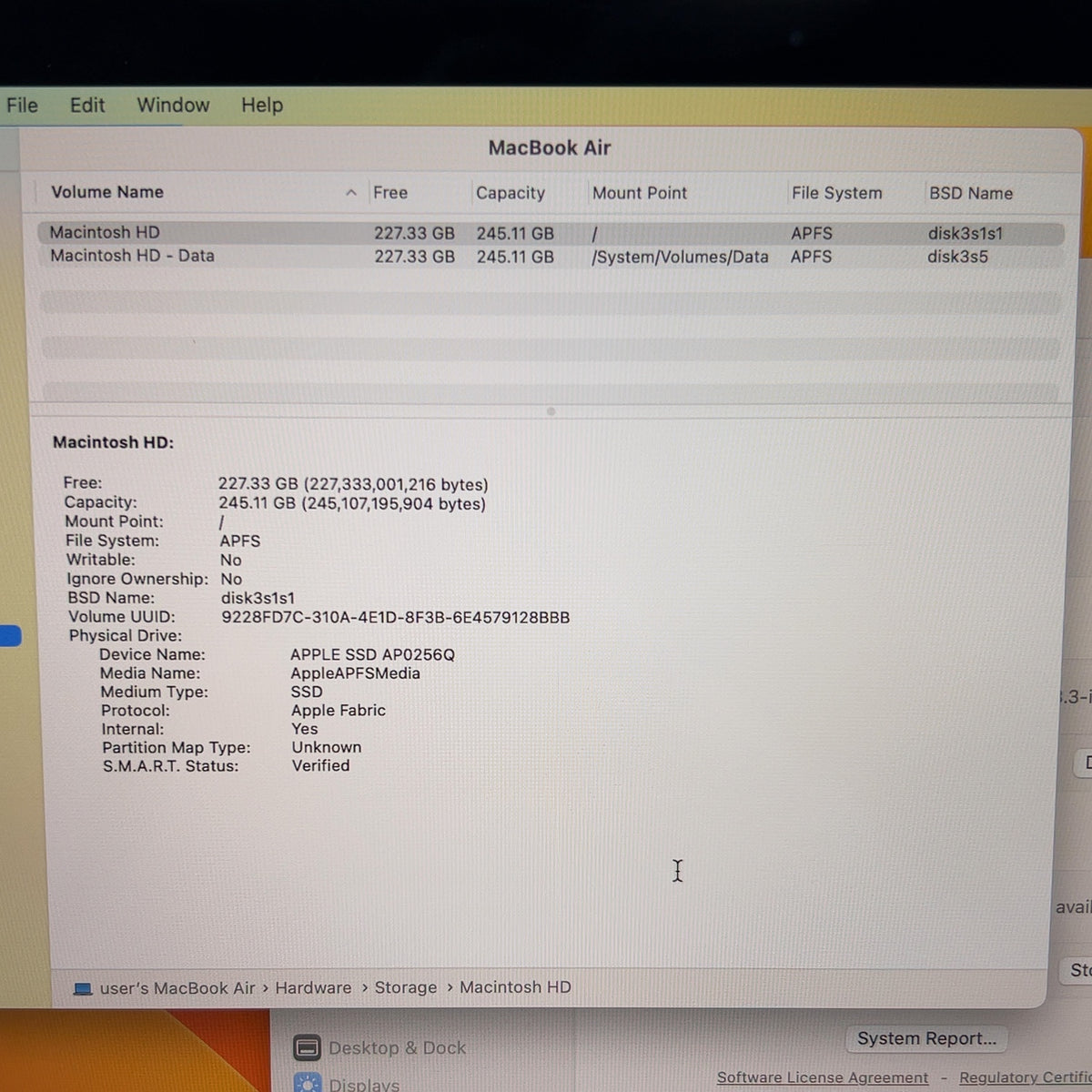This screenshot has height=1092, width=1092.
Task: Open Displays settings icon
Action: (308, 1083)
